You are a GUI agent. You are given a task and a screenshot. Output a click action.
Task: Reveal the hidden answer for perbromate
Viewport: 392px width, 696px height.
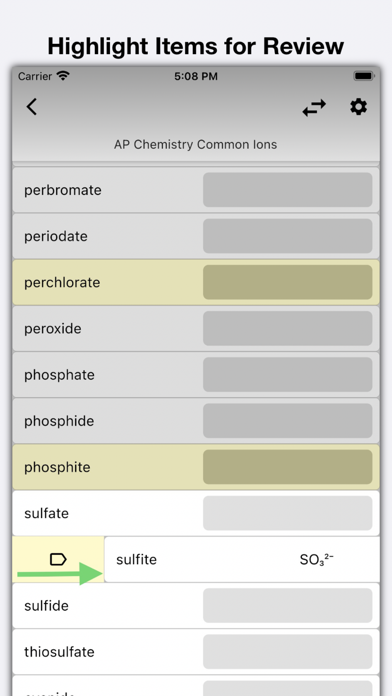[x=288, y=190]
